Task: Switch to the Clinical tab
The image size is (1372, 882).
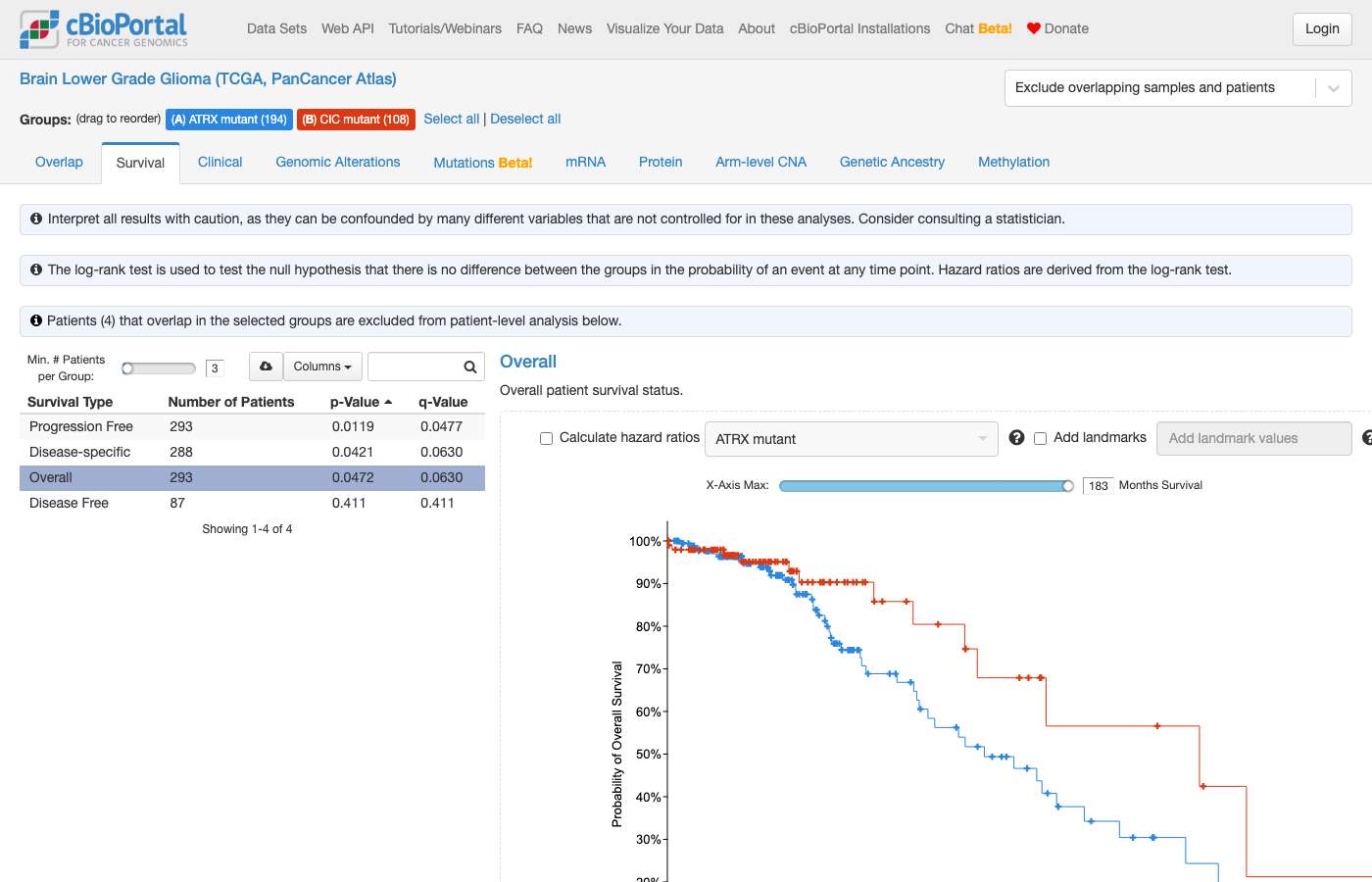Action: tap(220, 163)
